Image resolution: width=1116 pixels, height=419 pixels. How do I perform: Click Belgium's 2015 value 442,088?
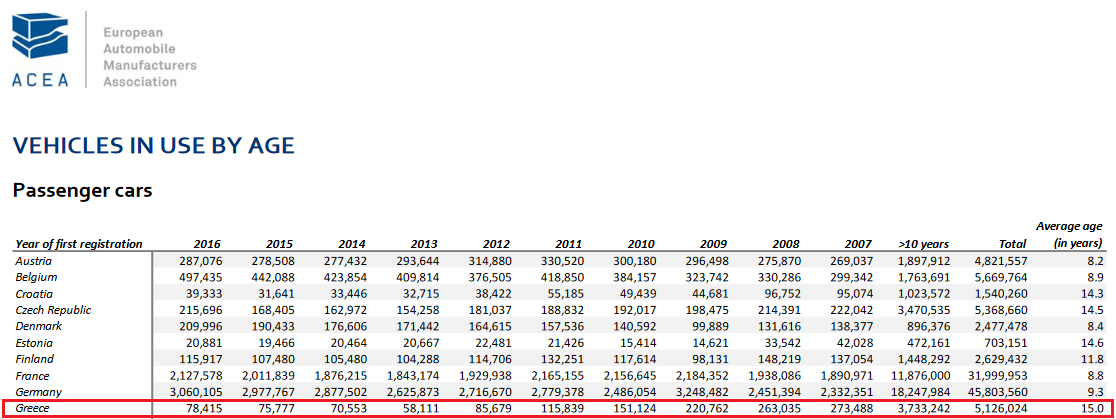(275, 277)
